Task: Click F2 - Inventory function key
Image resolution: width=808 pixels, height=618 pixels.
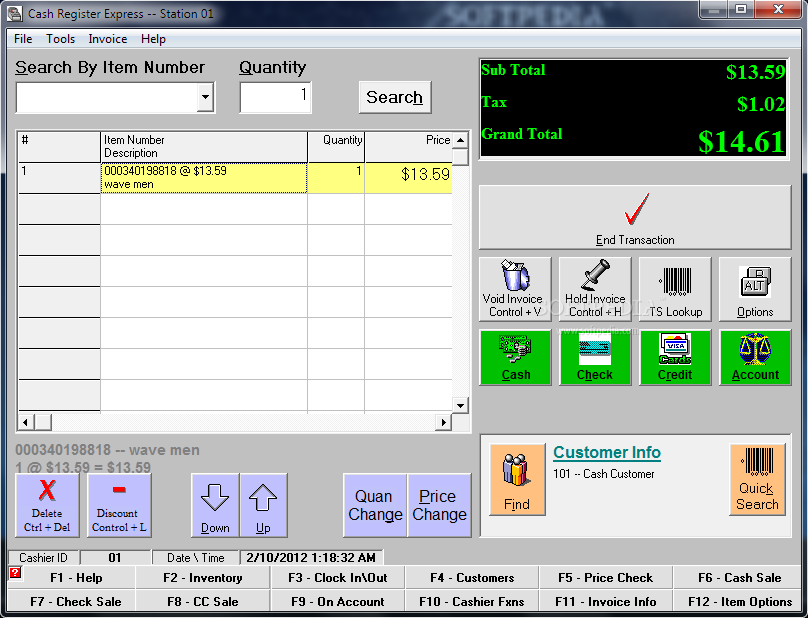Action: (x=203, y=577)
